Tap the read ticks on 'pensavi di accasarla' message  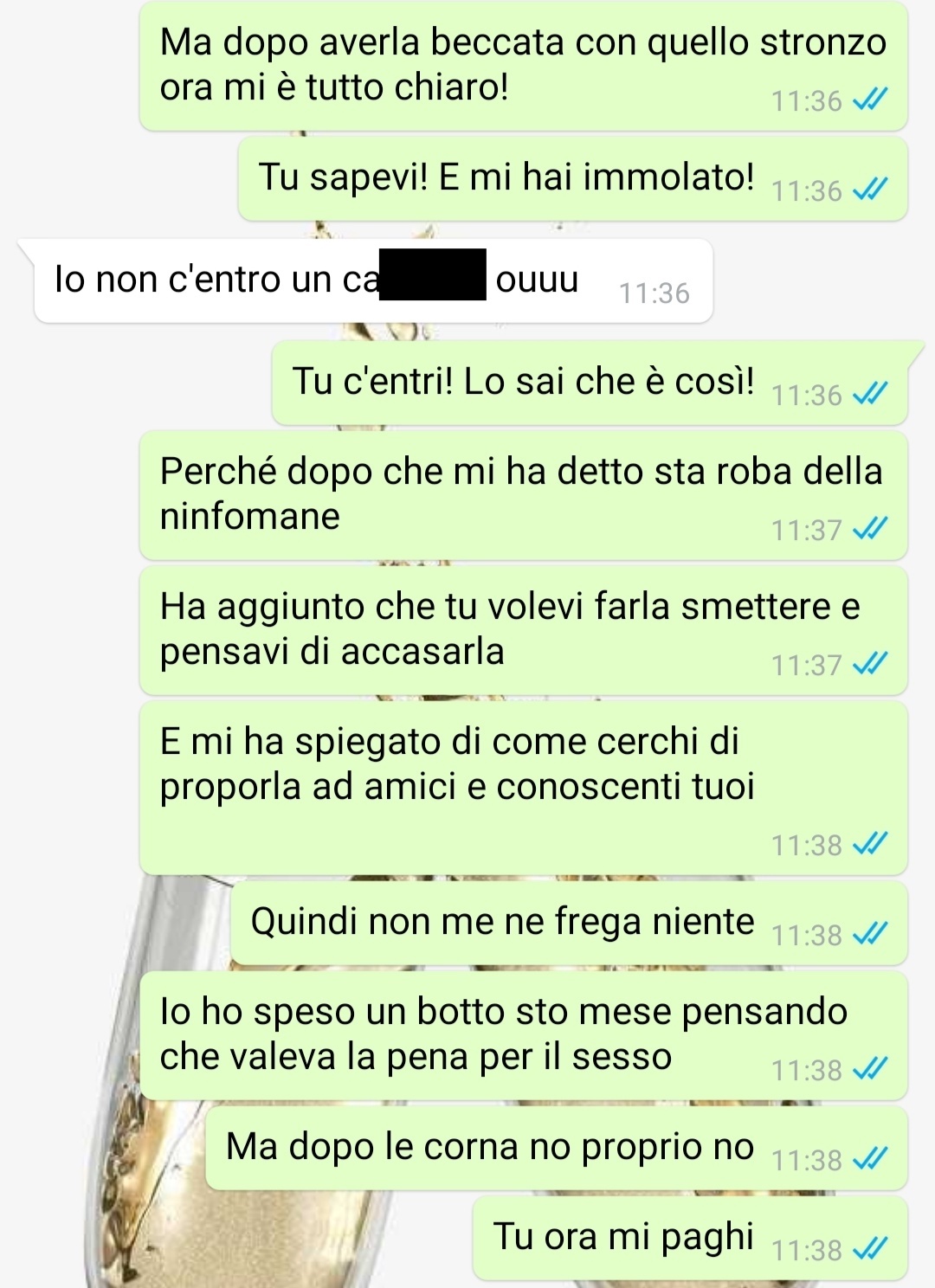[870, 664]
